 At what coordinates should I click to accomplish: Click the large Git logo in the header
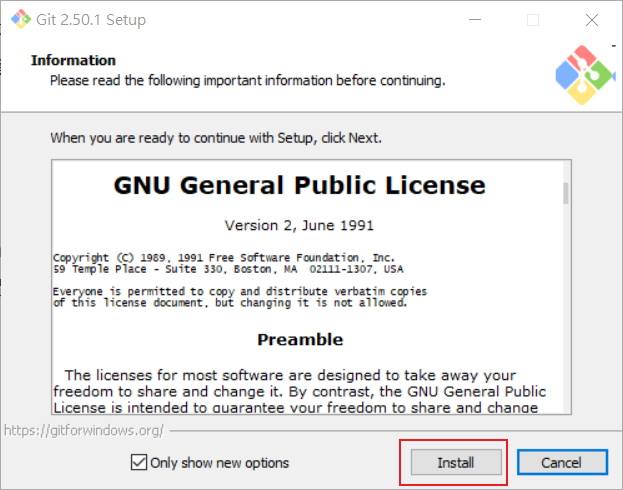tap(584, 75)
